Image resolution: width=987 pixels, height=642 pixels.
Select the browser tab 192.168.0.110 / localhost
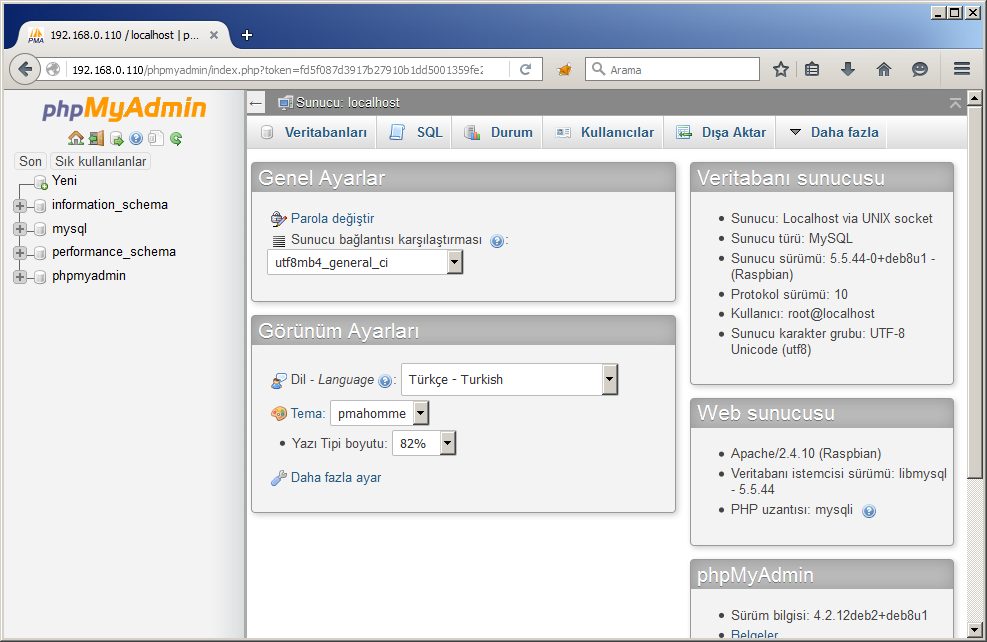click(x=123, y=35)
